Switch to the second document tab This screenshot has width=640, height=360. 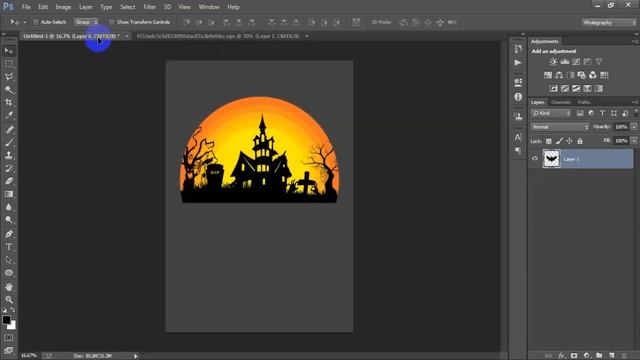tap(218, 36)
